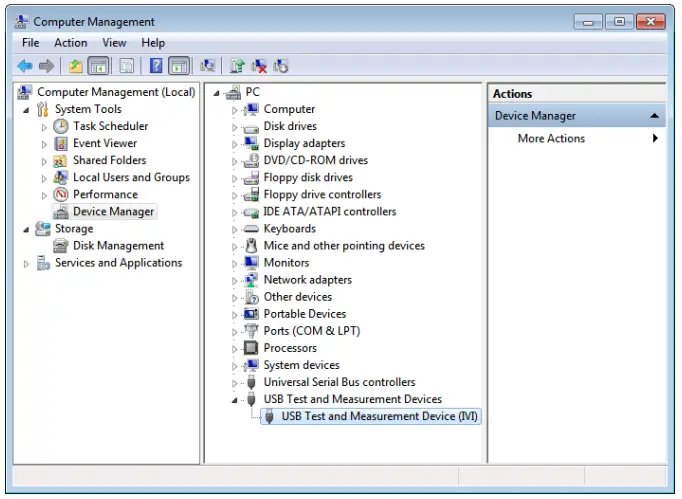Viewport: 682px width, 499px height.
Task: Select Disk Management under Storage
Action: pyautogui.click(x=118, y=246)
